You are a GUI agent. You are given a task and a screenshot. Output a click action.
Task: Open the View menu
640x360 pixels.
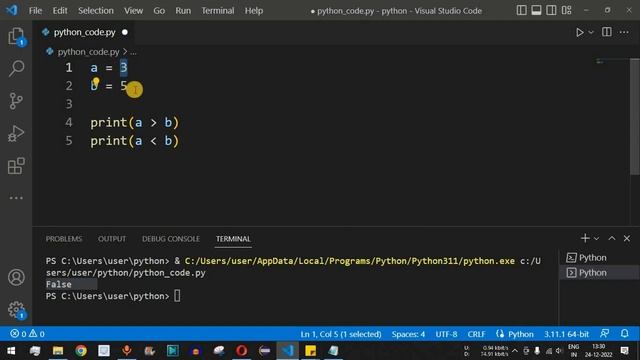133,11
